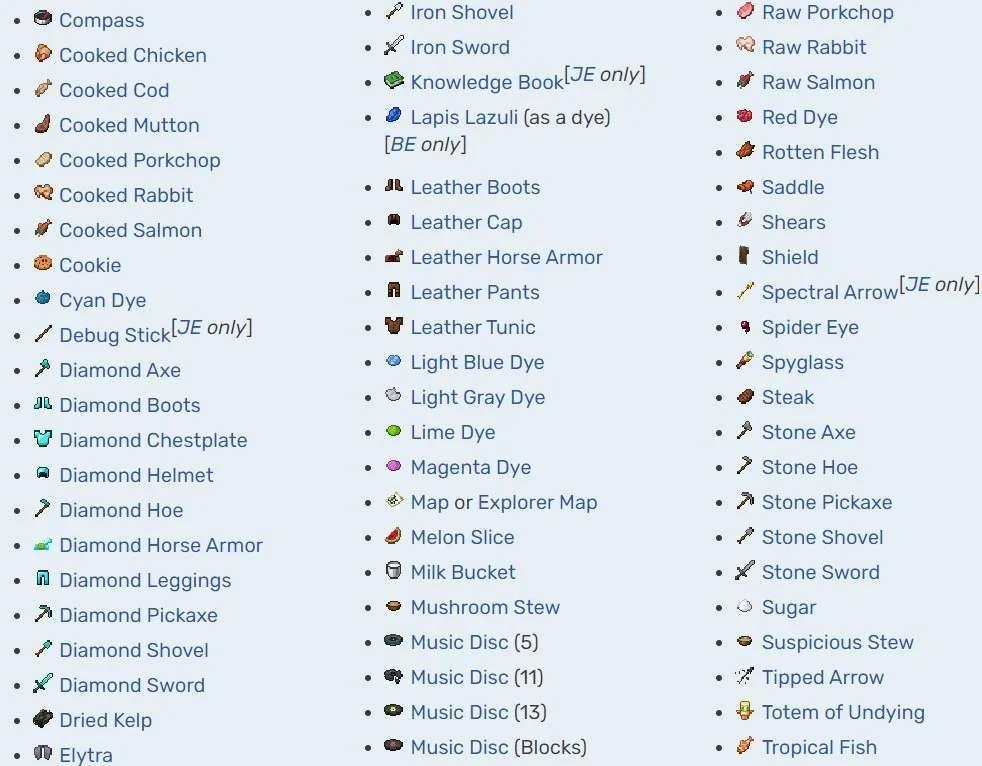Click the Totem of Undying icon
The width and height of the screenshot is (982, 766).
click(x=745, y=711)
